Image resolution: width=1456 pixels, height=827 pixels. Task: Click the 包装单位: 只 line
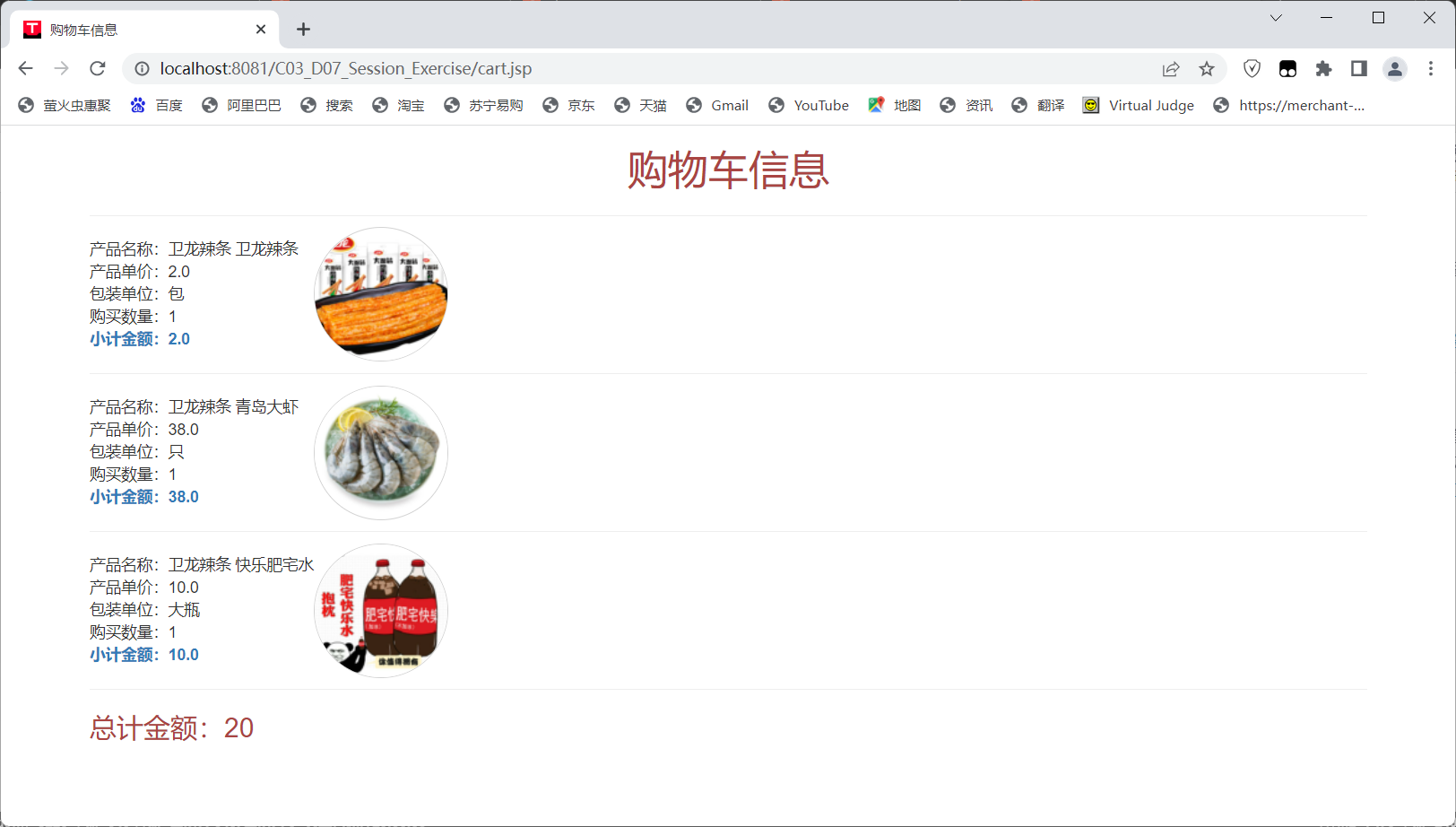(x=137, y=451)
